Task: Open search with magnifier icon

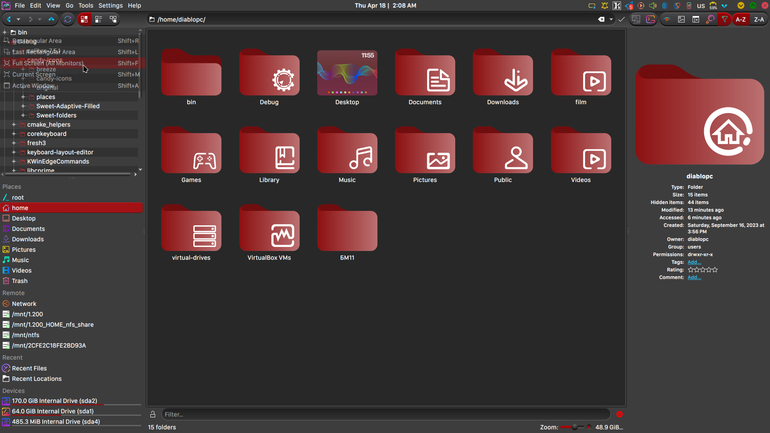Action: pyautogui.click(x=710, y=19)
